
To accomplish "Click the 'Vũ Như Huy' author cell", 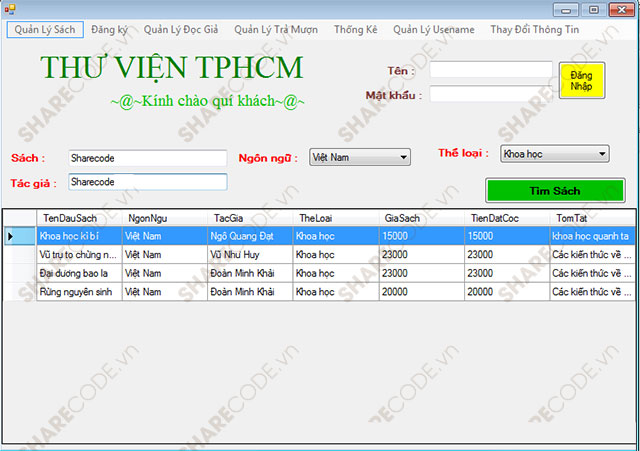I will [250, 255].
